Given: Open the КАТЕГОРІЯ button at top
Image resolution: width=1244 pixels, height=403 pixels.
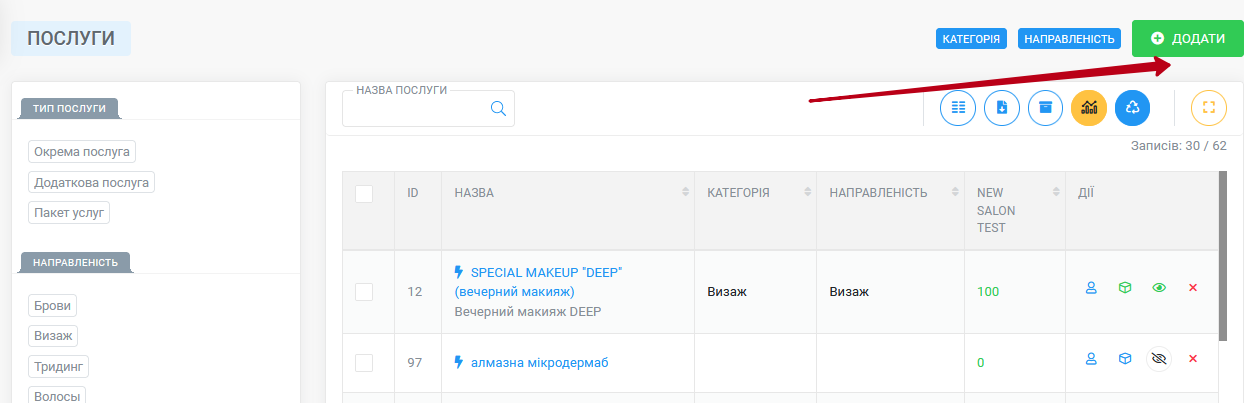Looking at the screenshot, I should [x=970, y=39].
